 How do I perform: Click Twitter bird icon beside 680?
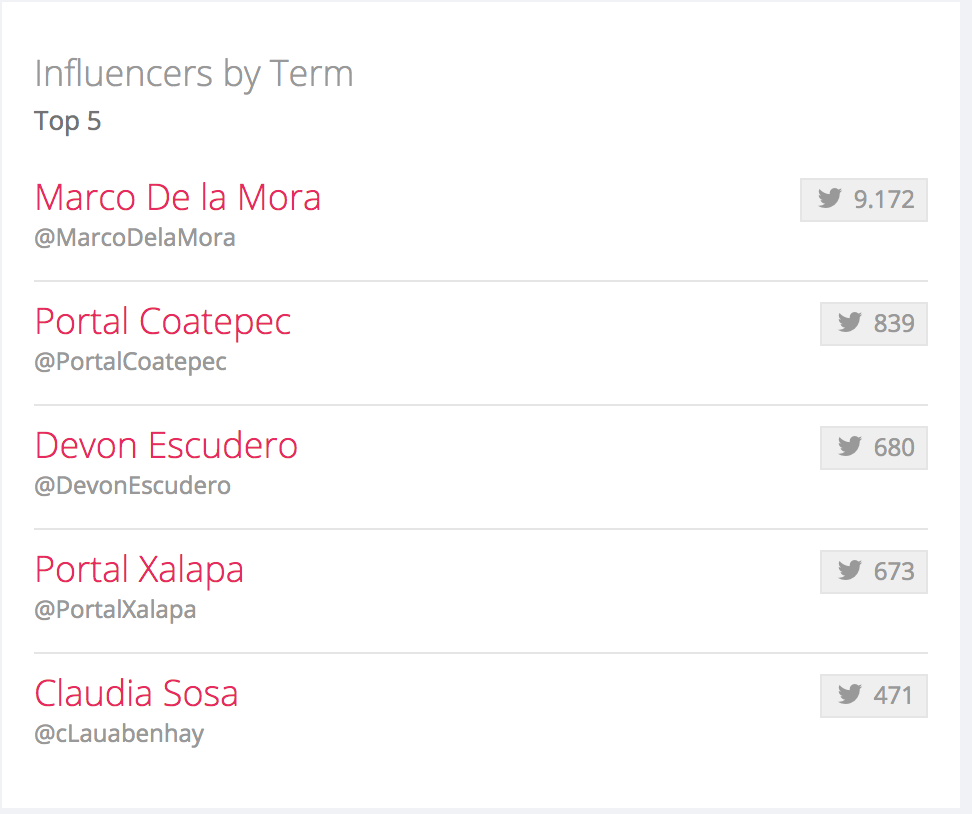click(849, 446)
